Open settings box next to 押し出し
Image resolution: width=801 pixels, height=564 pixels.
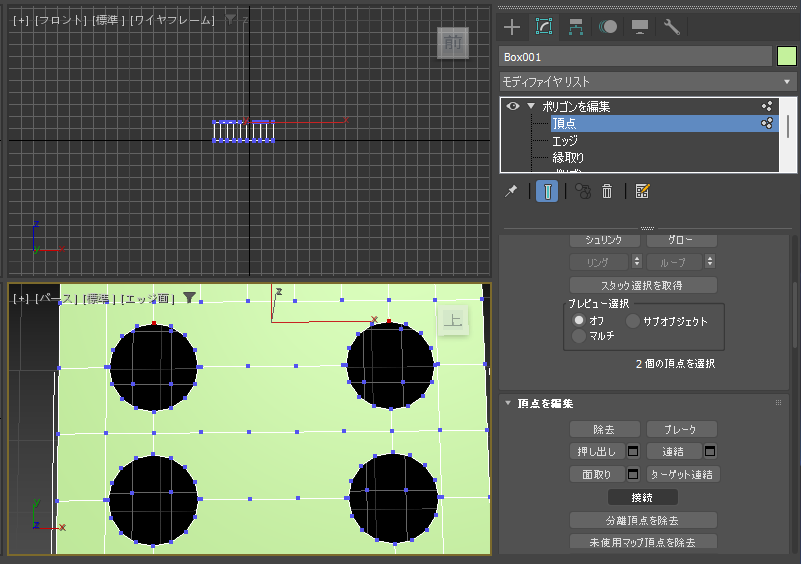click(x=633, y=452)
